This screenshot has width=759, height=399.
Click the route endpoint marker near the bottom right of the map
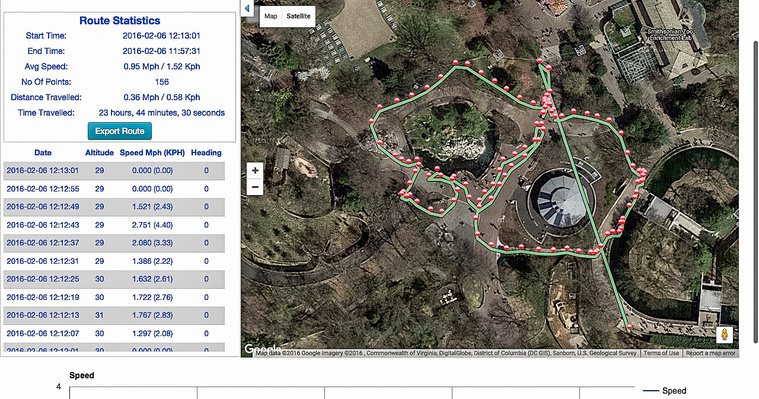point(629,327)
